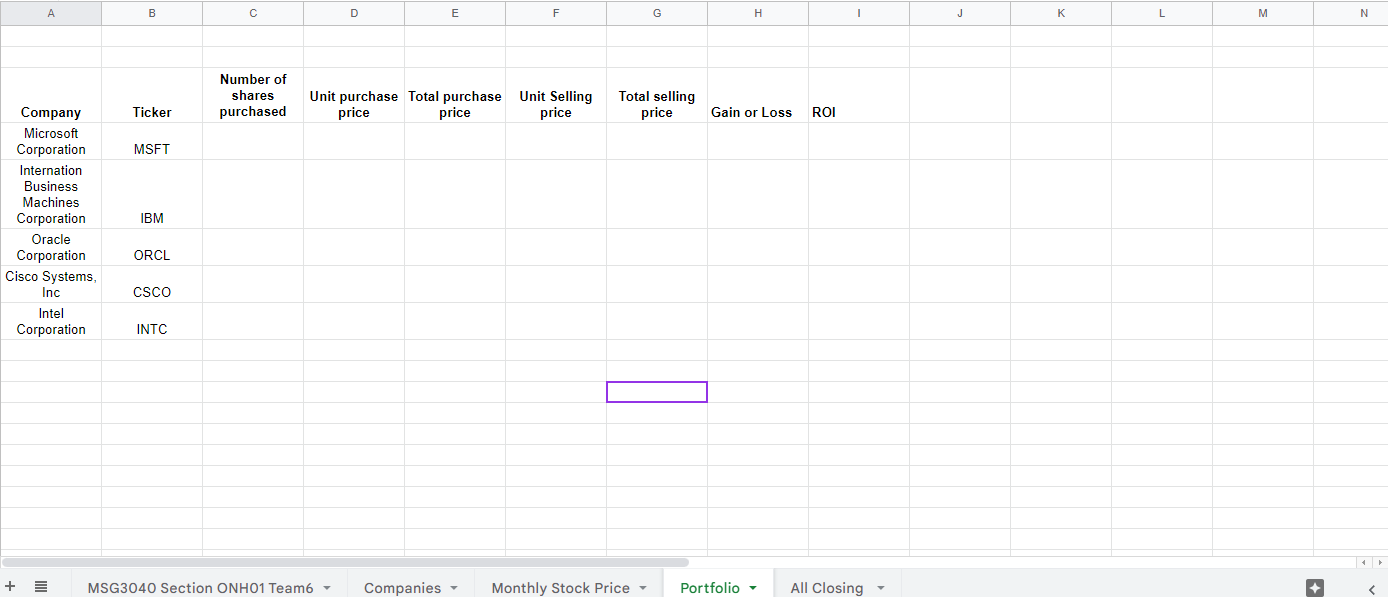Image resolution: width=1388 pixels, height=597 pixels.
Task: Select Number of shares purchased header cell
Action: pyautogui.click(x=253, y=95)
